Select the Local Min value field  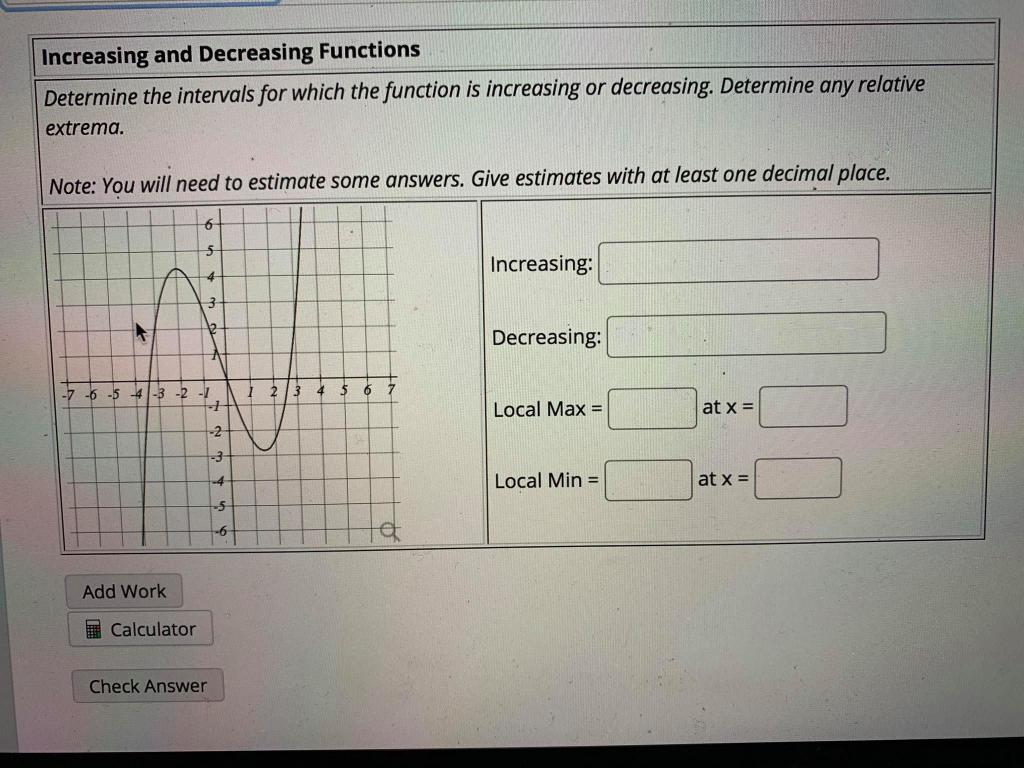click(648, 479)
